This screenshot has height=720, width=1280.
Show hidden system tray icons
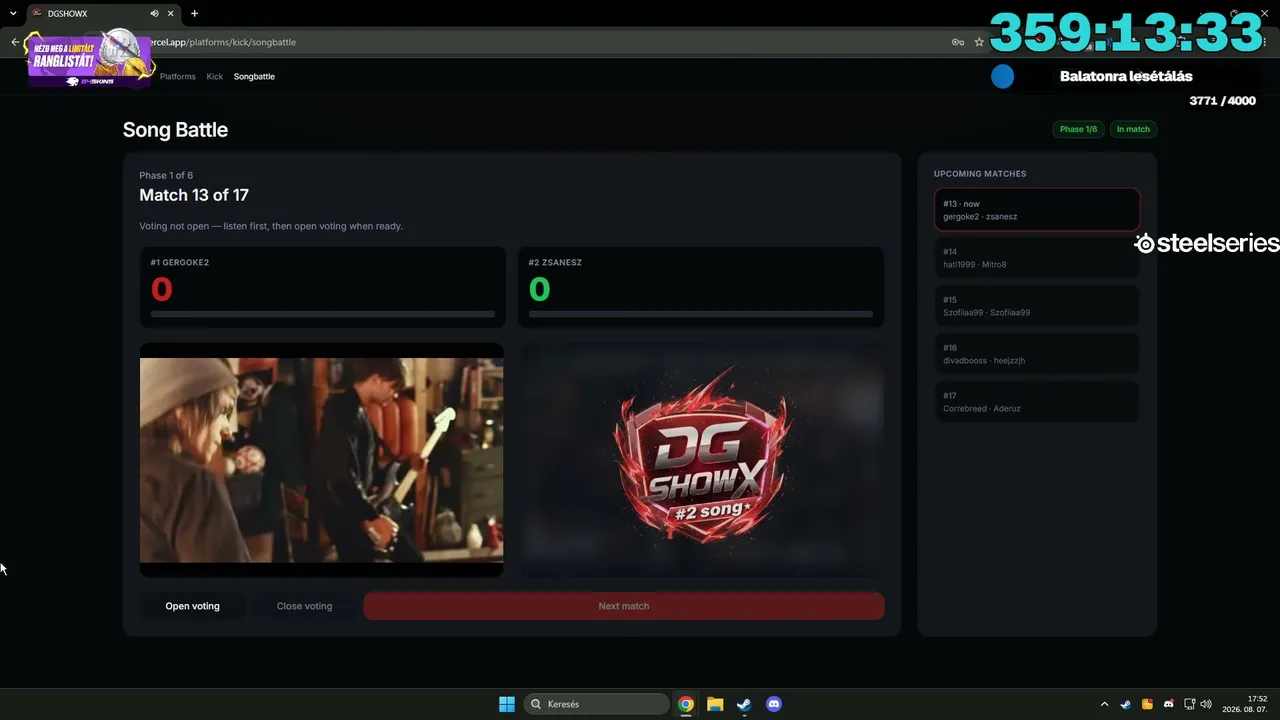tap(1104, 704)
